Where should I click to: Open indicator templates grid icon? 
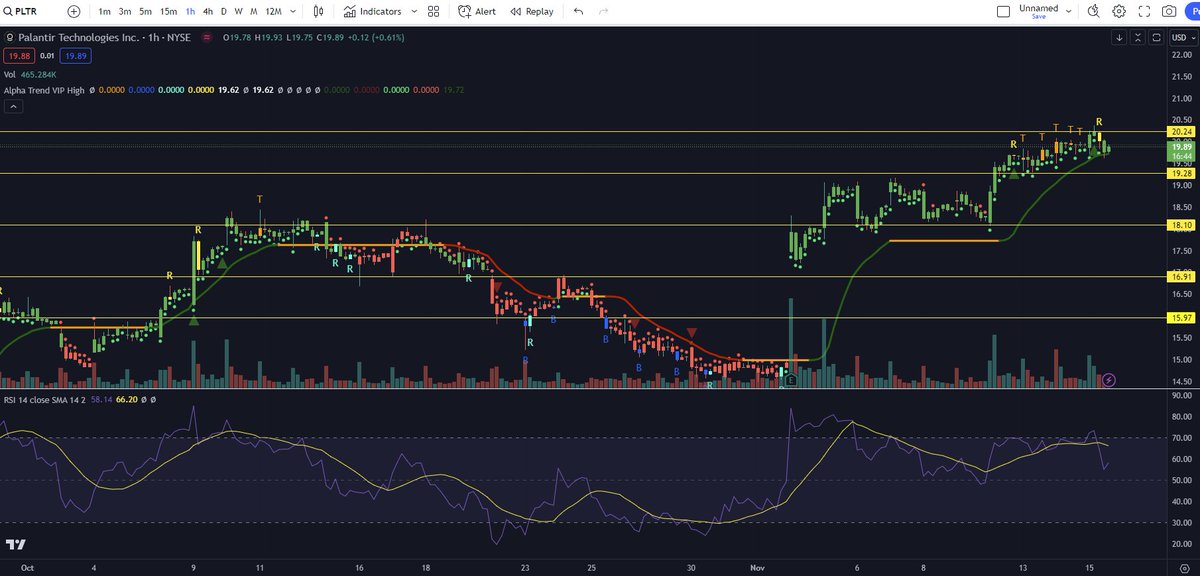(x=433, y=12)
